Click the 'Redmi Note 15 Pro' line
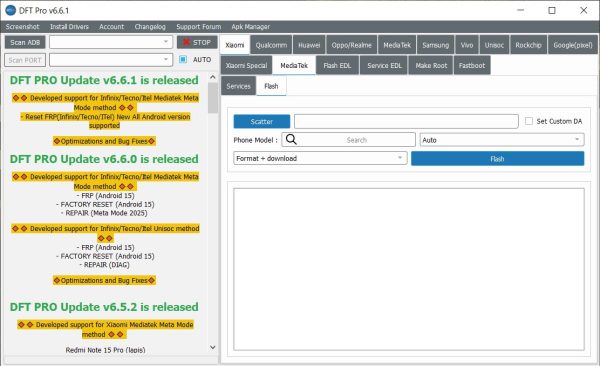 tap(105, 350)
